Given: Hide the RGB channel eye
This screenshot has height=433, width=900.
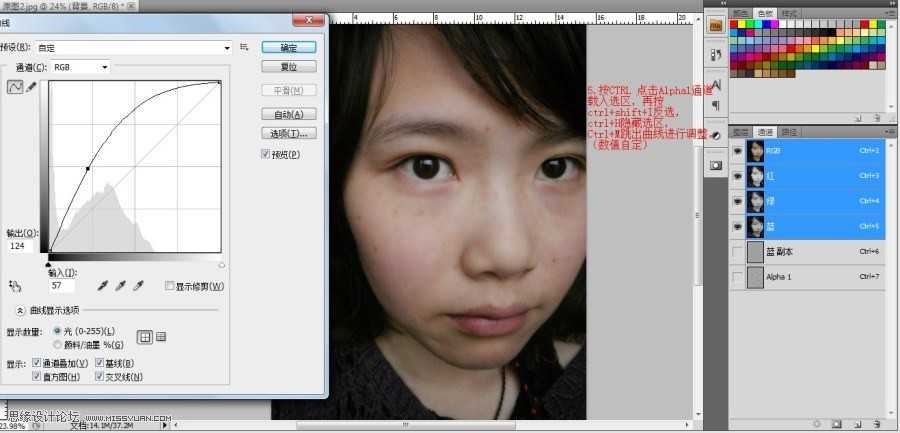Looking at the screenshot, I should pyautogui.click(x=738, y=151).
